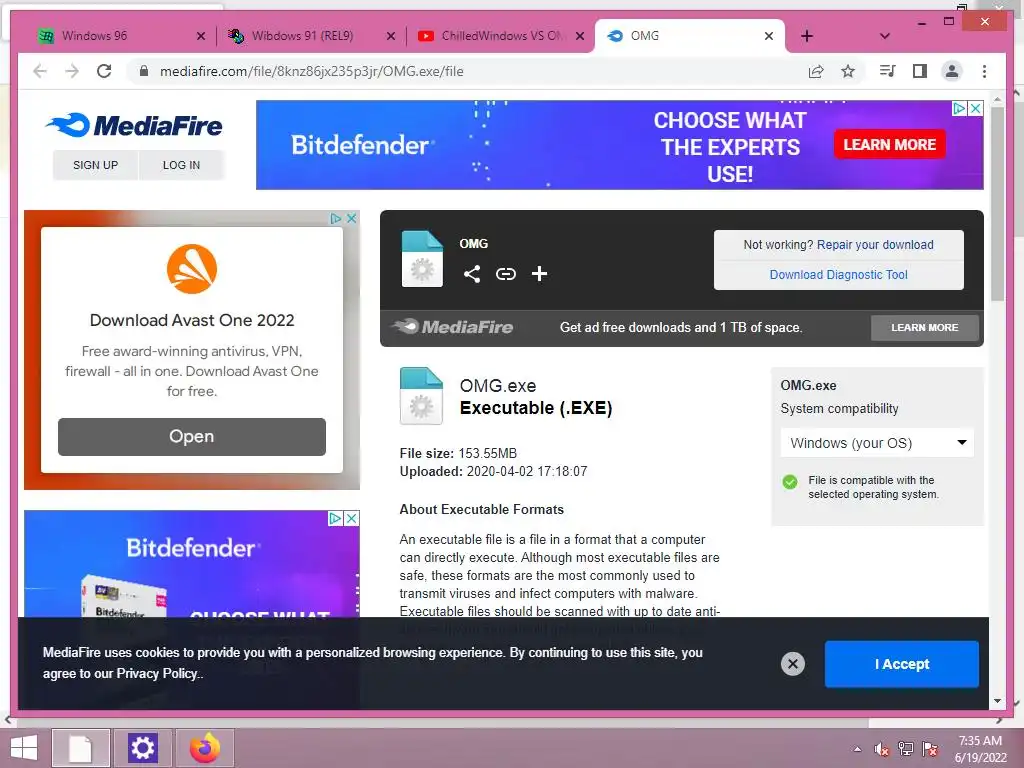Screen dimensions: 1024x768
Task: Click the scrollbar down arrow
Action: tap(997, 701)
